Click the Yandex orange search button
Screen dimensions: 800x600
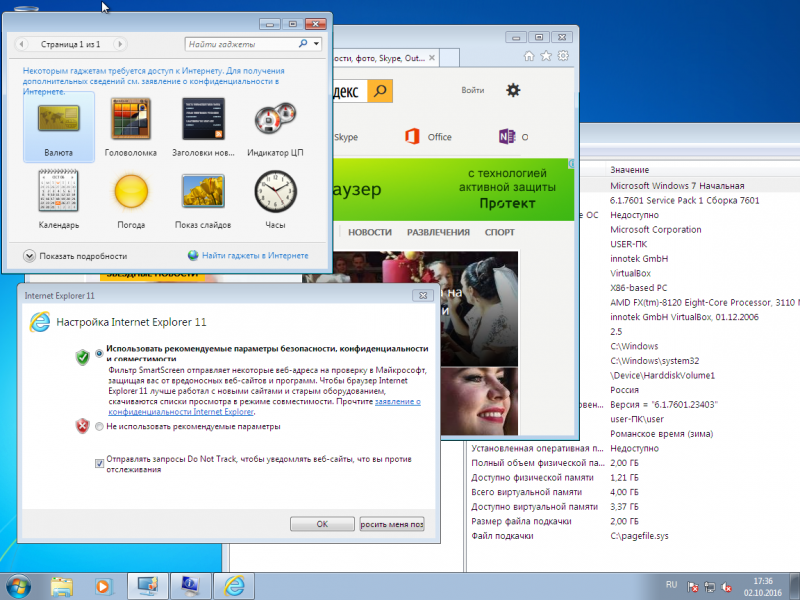[x=380, y=91]
